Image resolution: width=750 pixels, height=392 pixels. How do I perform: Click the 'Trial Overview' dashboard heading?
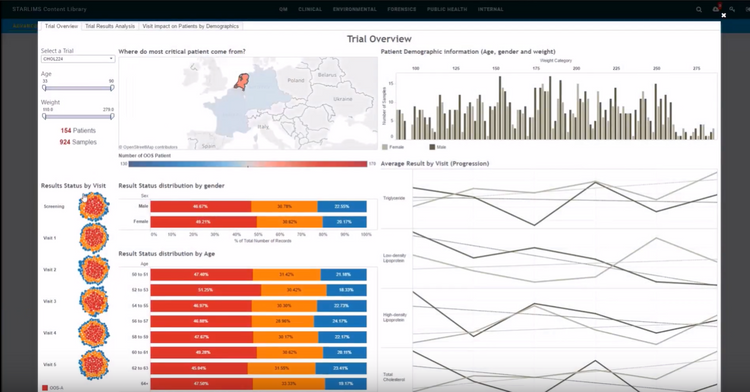[x=379, y=39]
